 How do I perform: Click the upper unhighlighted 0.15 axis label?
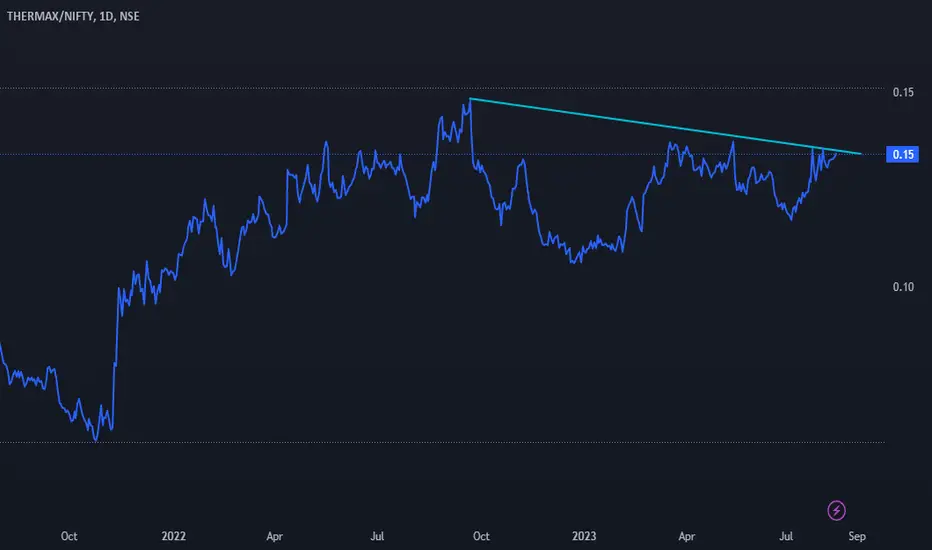pos(903,92)
